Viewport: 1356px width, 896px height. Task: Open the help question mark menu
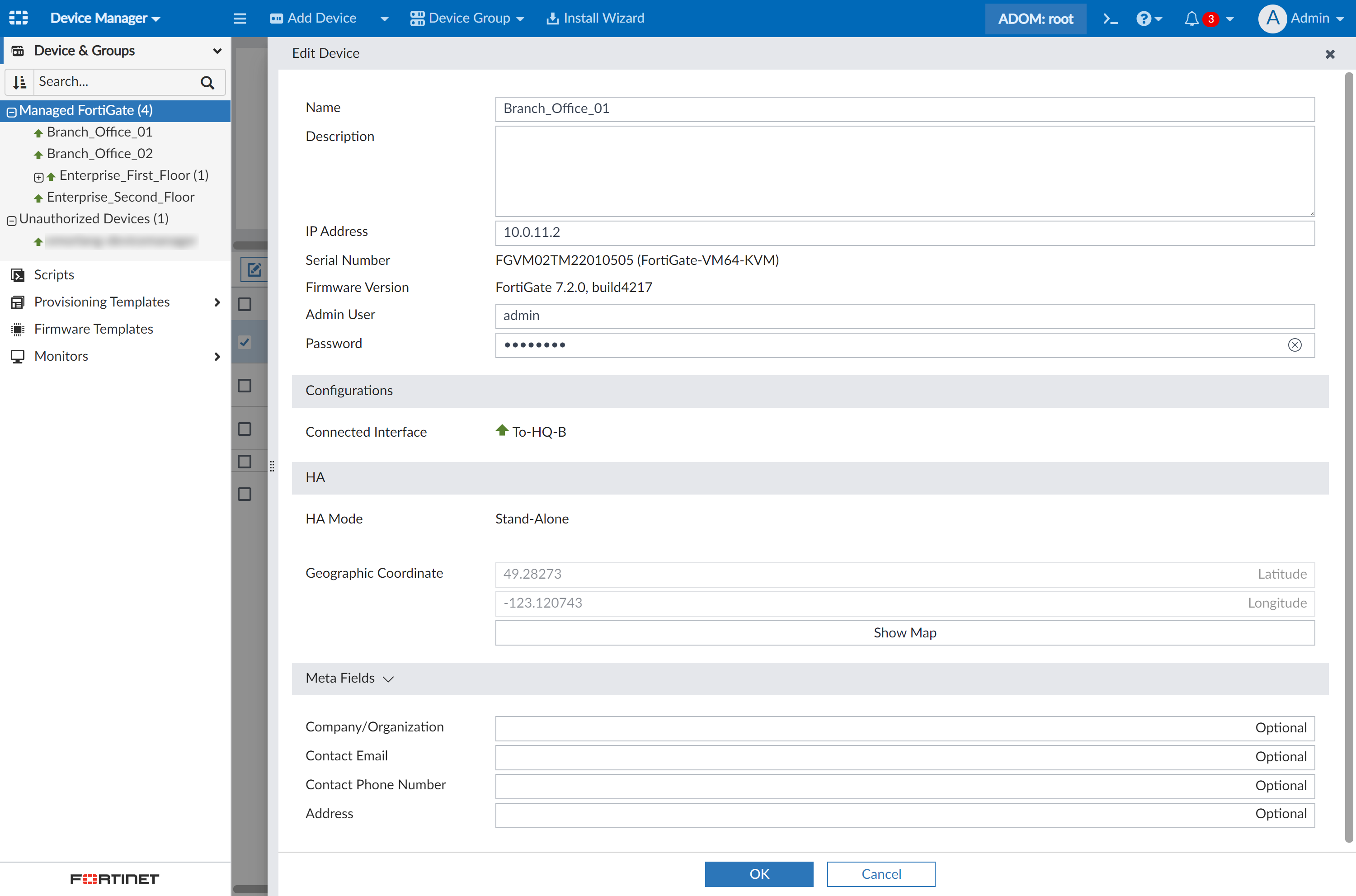pyautogui.click(x=1144, y=18)
